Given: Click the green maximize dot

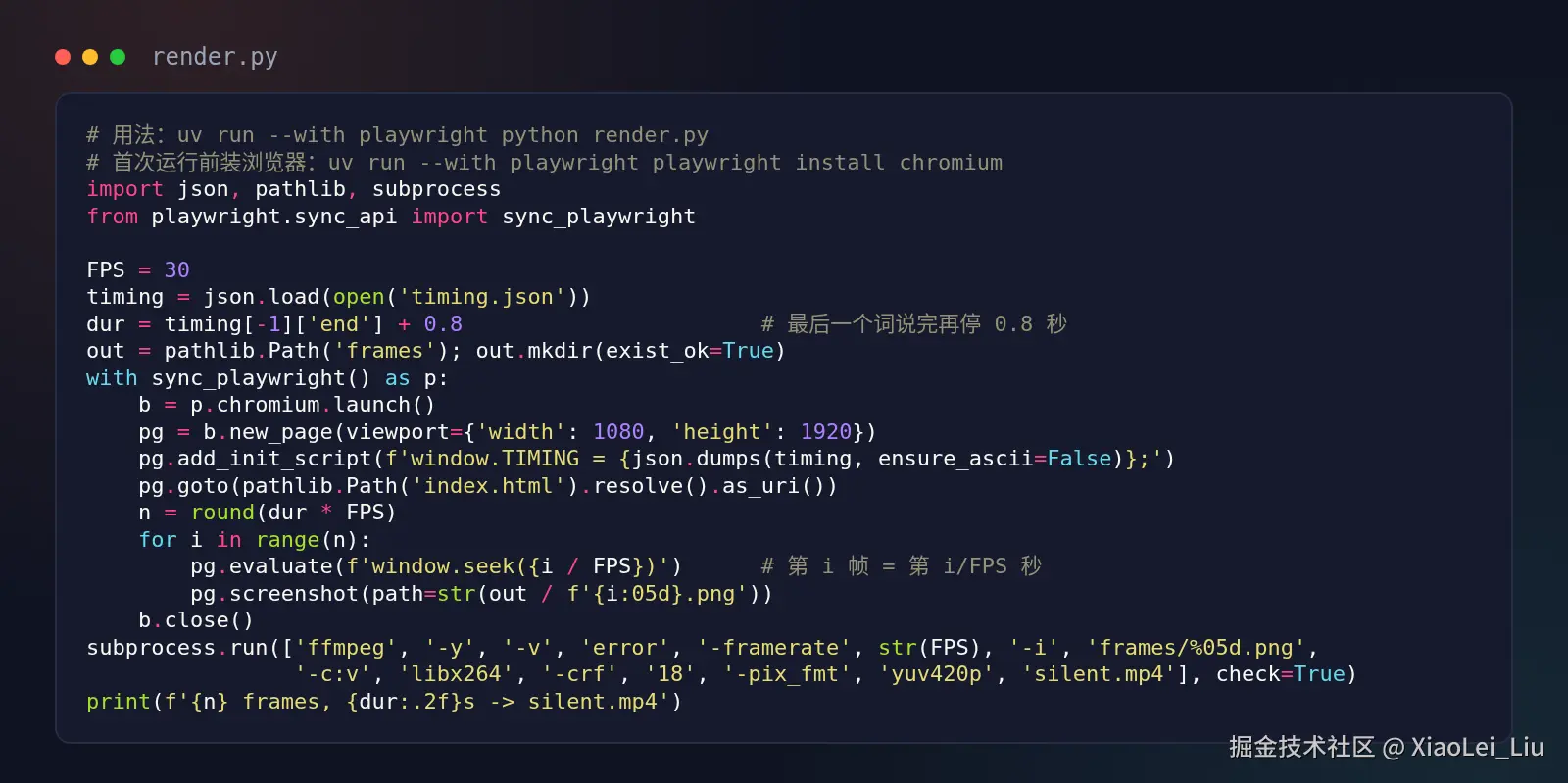Looking at the screenshot, I should click(x=118, y=57).
